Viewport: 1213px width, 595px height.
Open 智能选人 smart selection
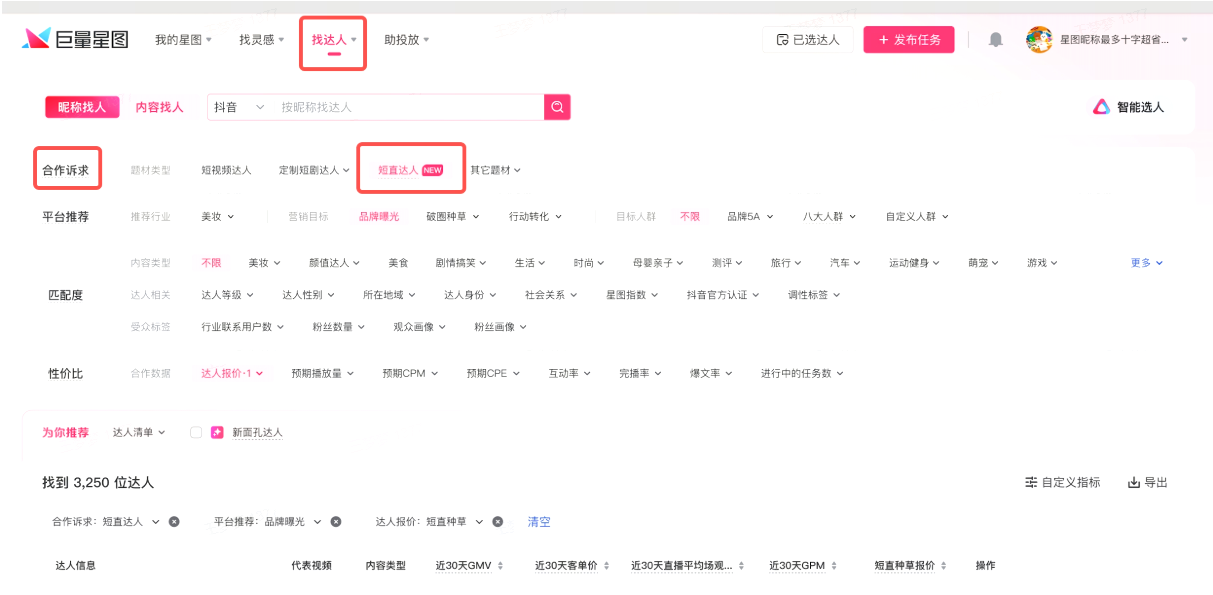click(1129, 107)
